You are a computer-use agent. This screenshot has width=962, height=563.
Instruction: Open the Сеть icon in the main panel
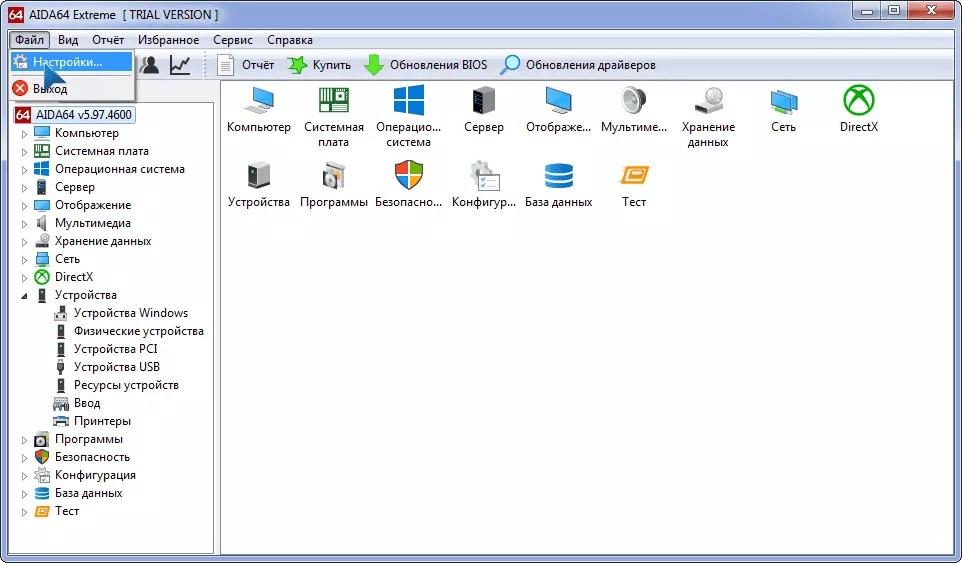783,109
